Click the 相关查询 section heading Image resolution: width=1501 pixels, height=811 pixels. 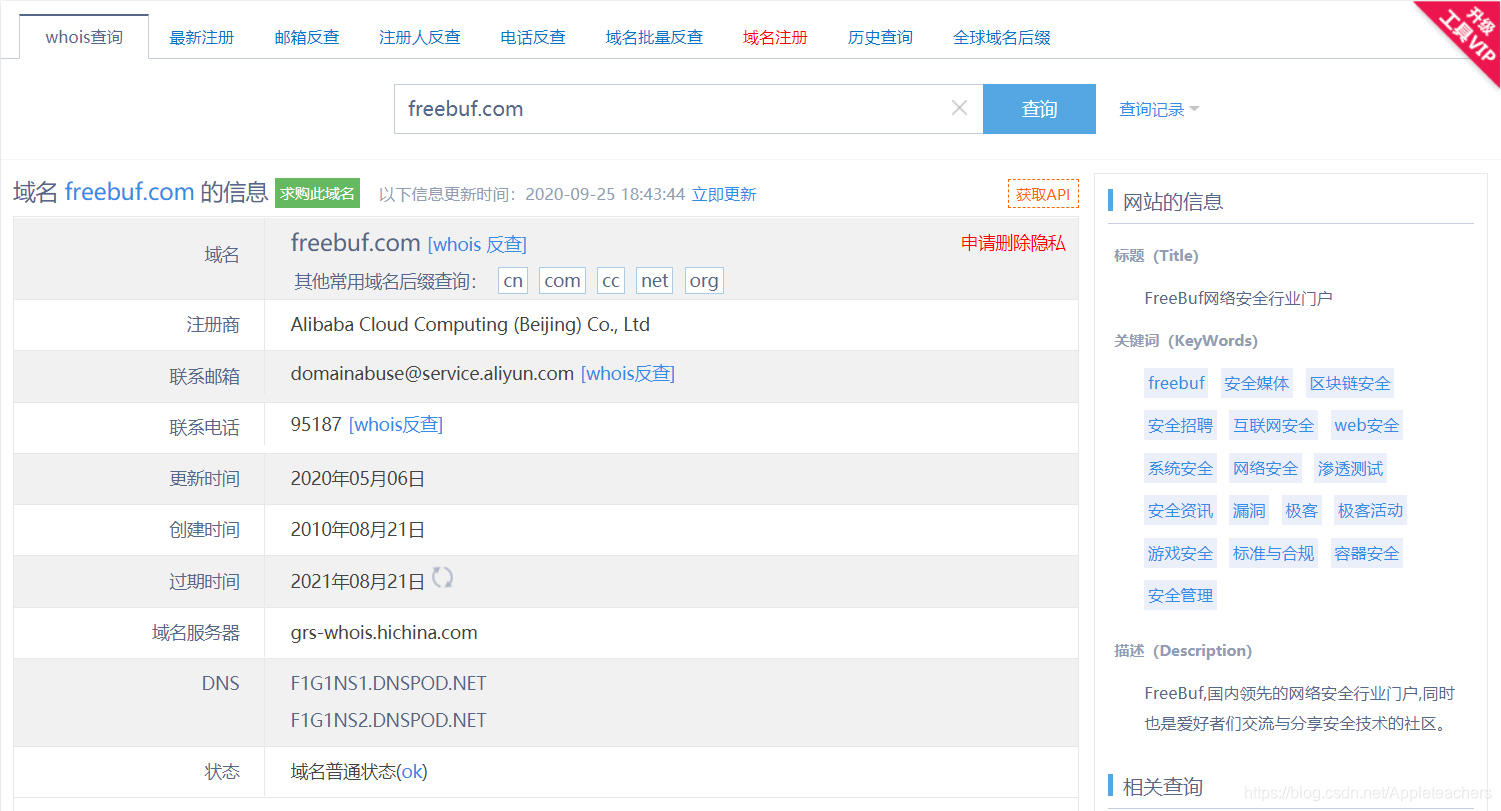point(1163,787)
